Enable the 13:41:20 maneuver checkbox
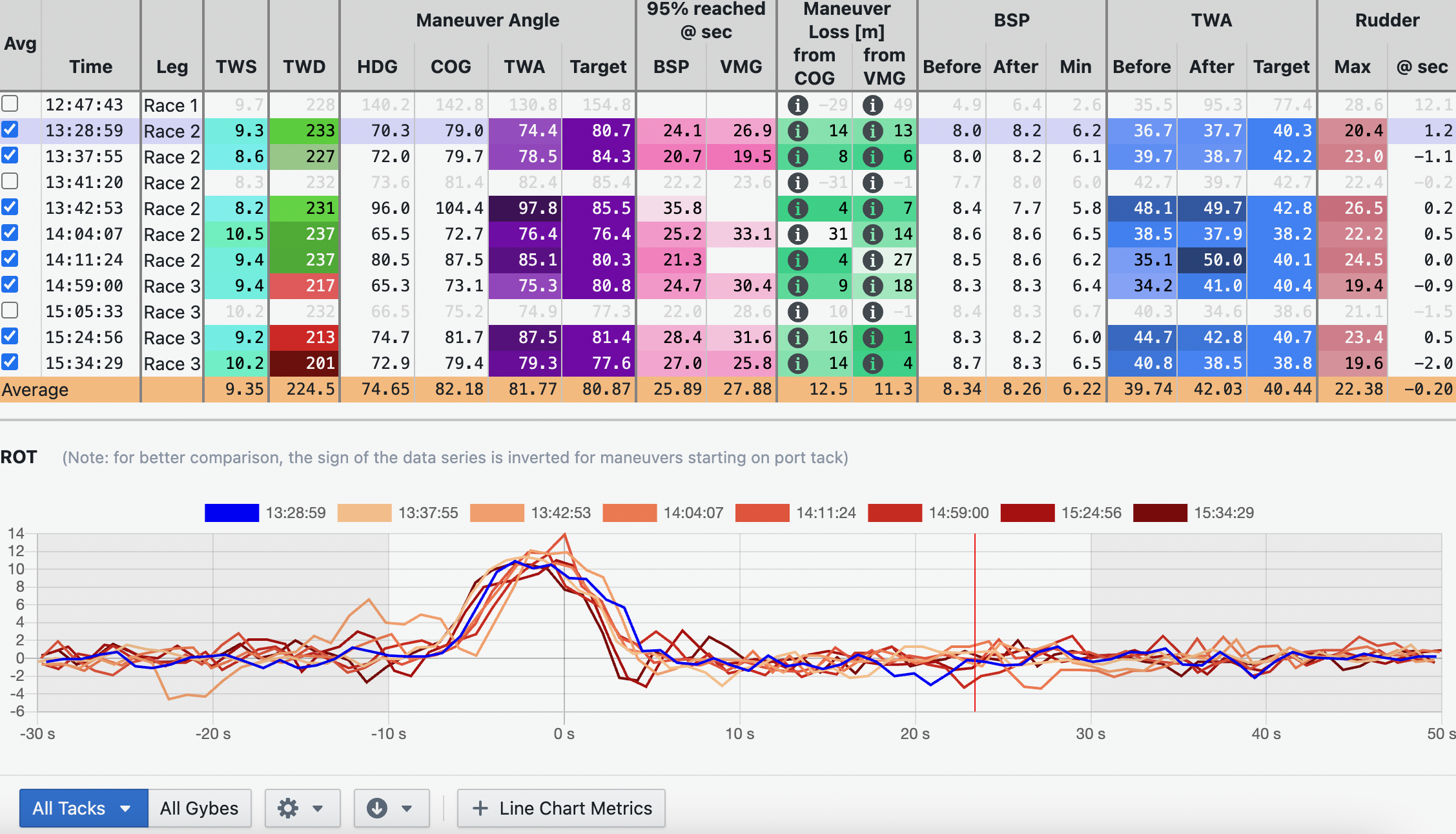1456x834 pixels. [x=10, y=181]
